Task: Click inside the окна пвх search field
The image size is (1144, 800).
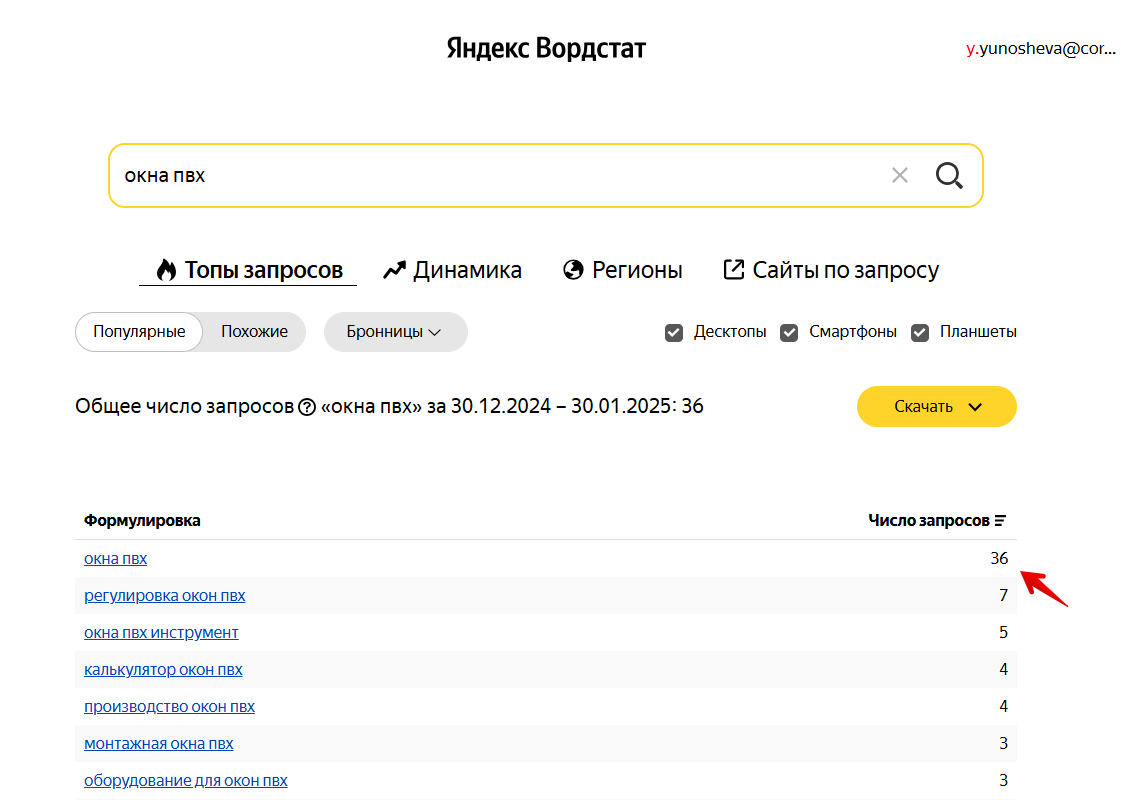Action: click(x=400, y=175)
